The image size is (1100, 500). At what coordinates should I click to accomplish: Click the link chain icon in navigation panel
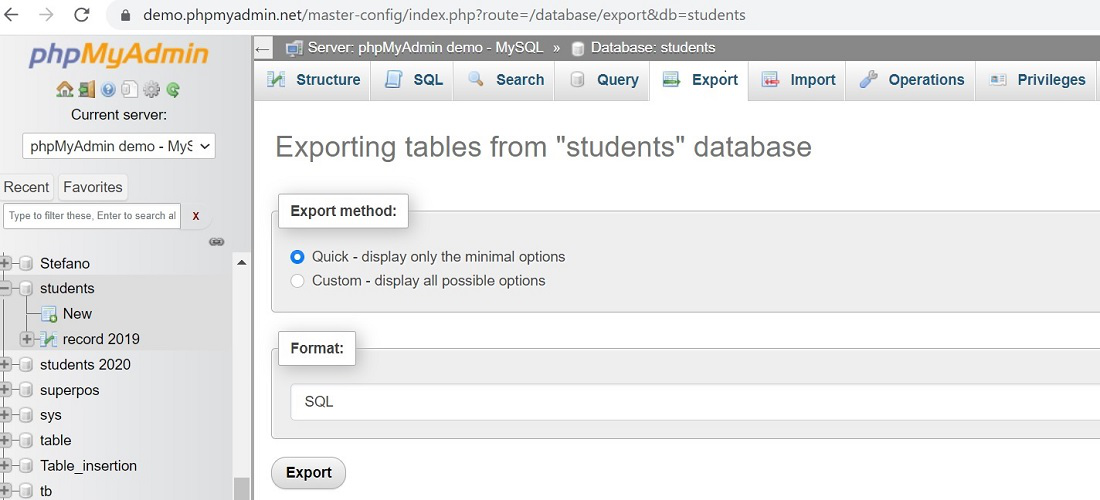216,241
